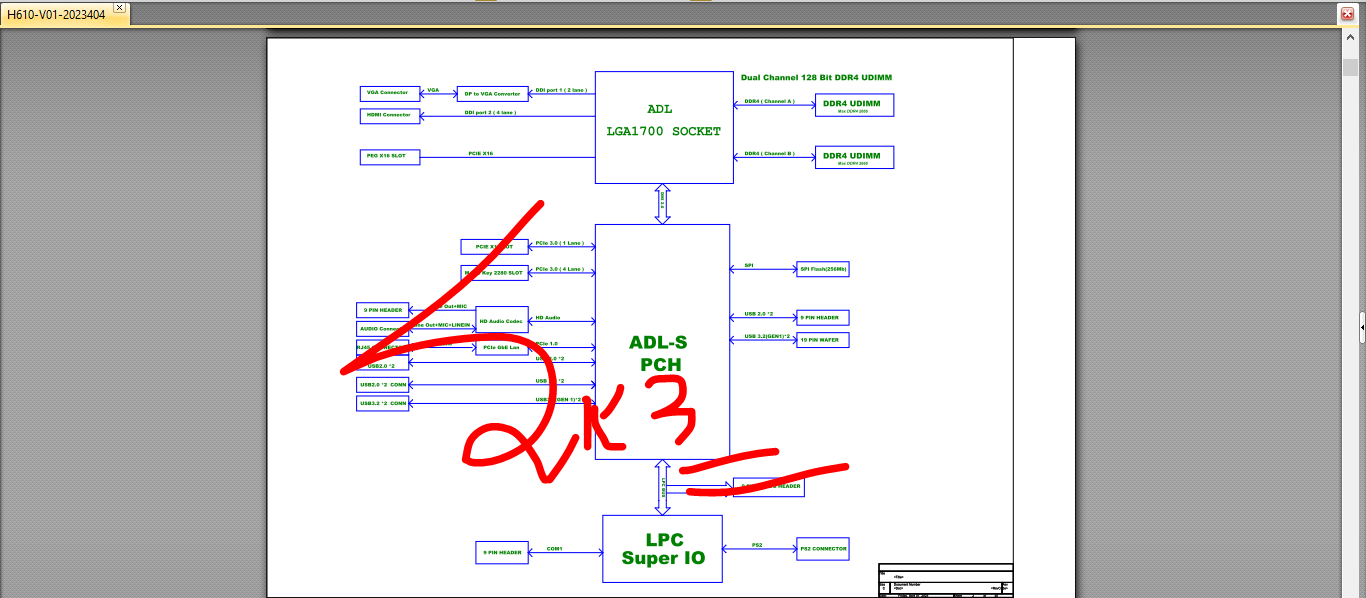Click the 'DDI port 2 ( 4 lane )' label

click(x=490, y=113)
